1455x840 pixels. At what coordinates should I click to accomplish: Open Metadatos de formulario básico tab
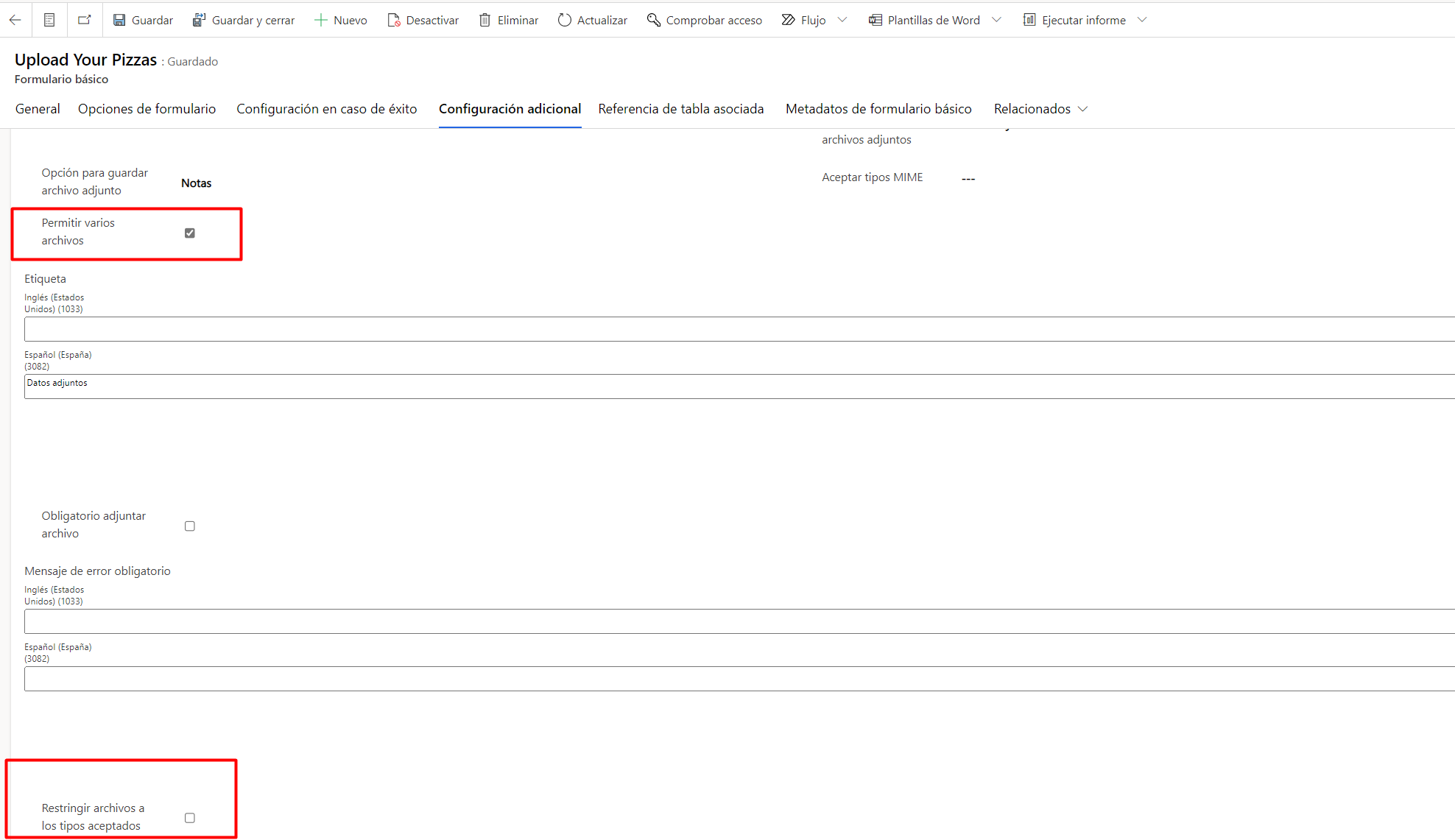[878, 109]
